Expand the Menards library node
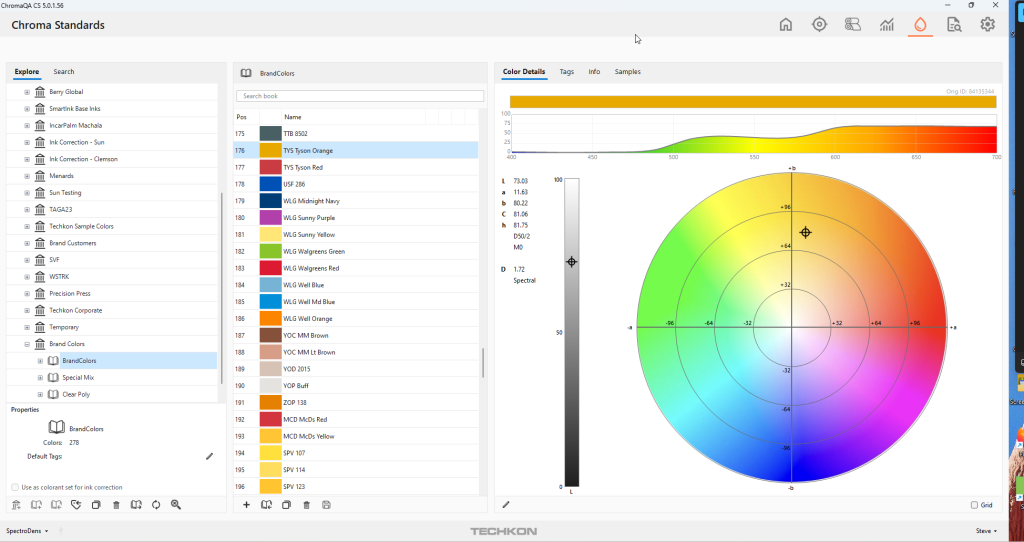Viewport: 1024px width, 542px height. [27, 176]
